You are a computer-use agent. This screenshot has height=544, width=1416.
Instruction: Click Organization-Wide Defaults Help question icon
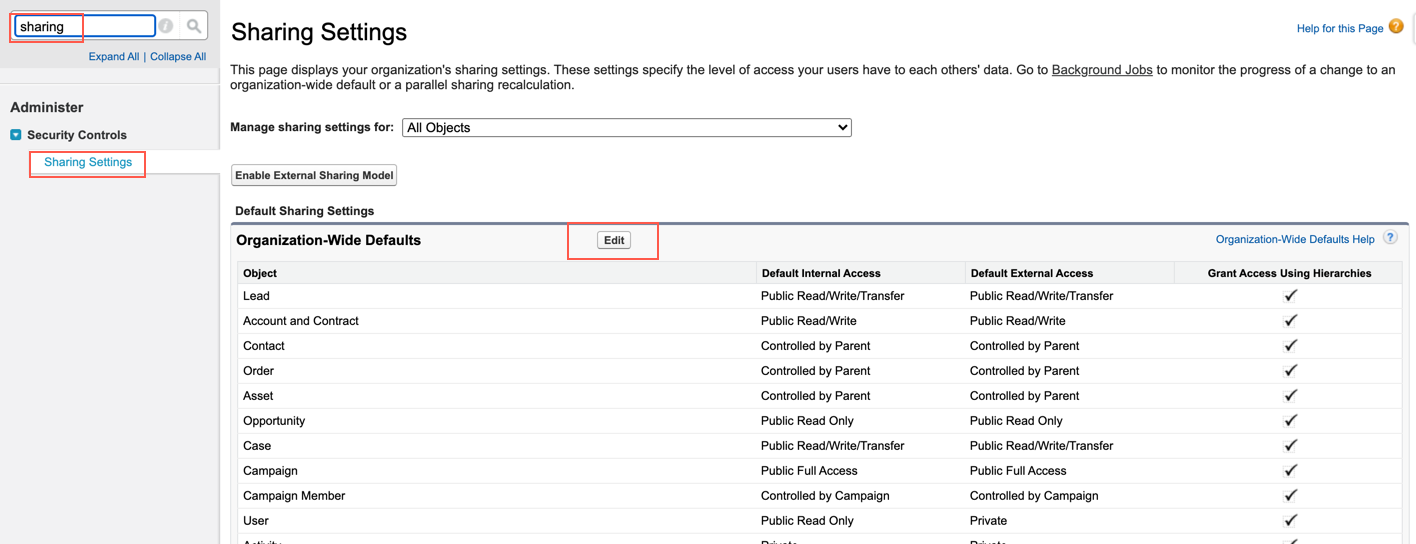(1390, 238)
